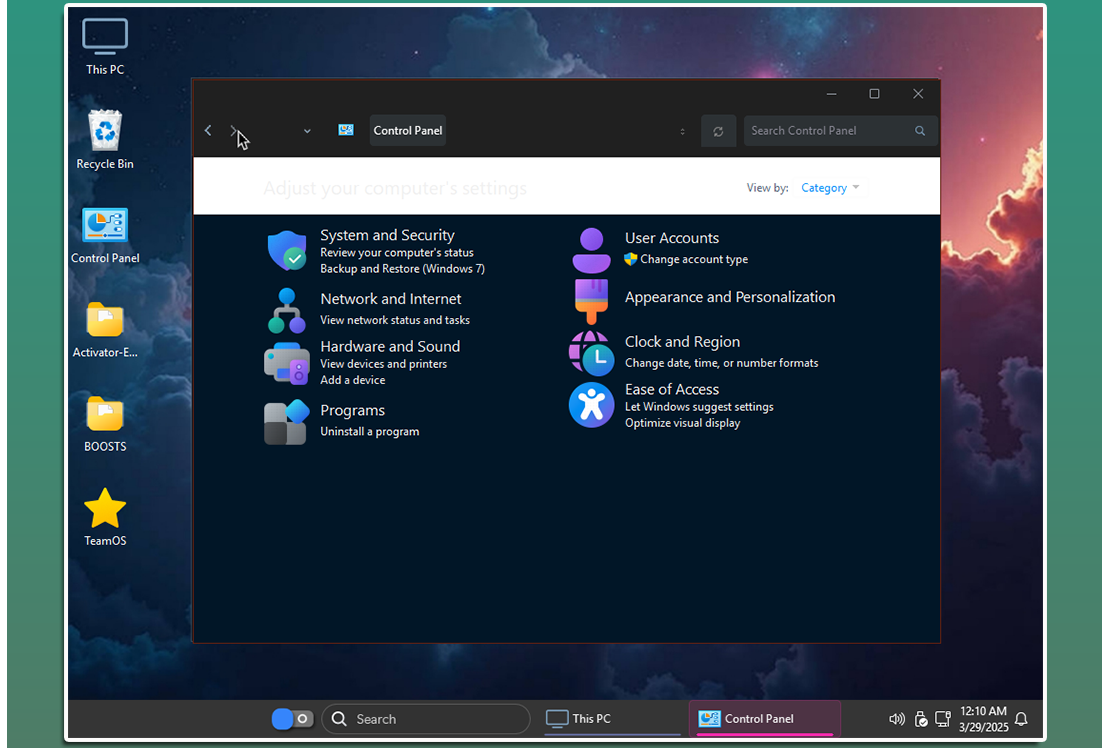Click the Programs category icon
1106x748 pixels.
[x=286, y=421]
